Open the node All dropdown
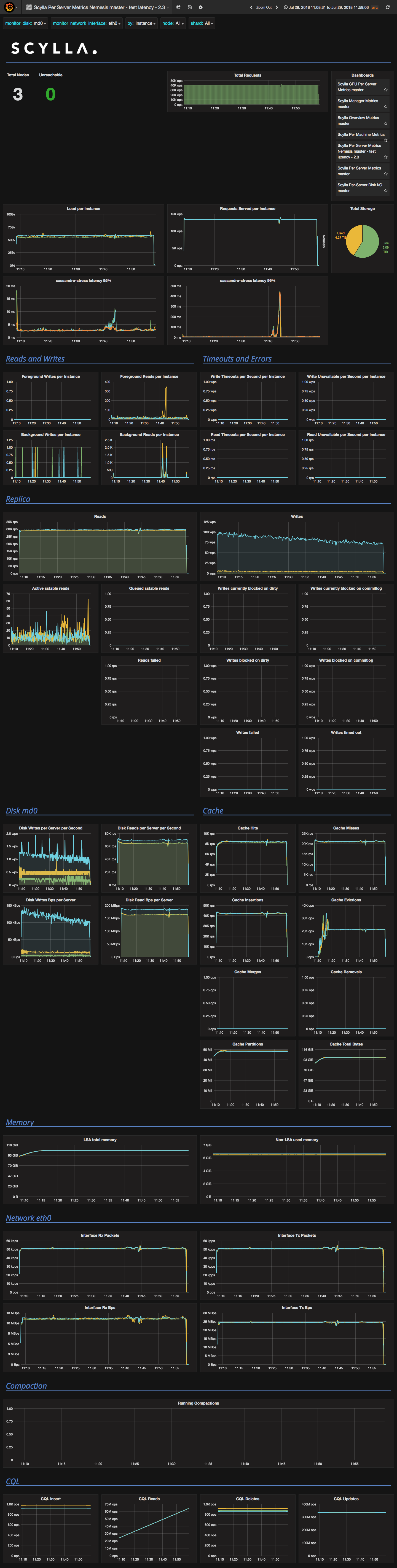 [x=179, y=23]
